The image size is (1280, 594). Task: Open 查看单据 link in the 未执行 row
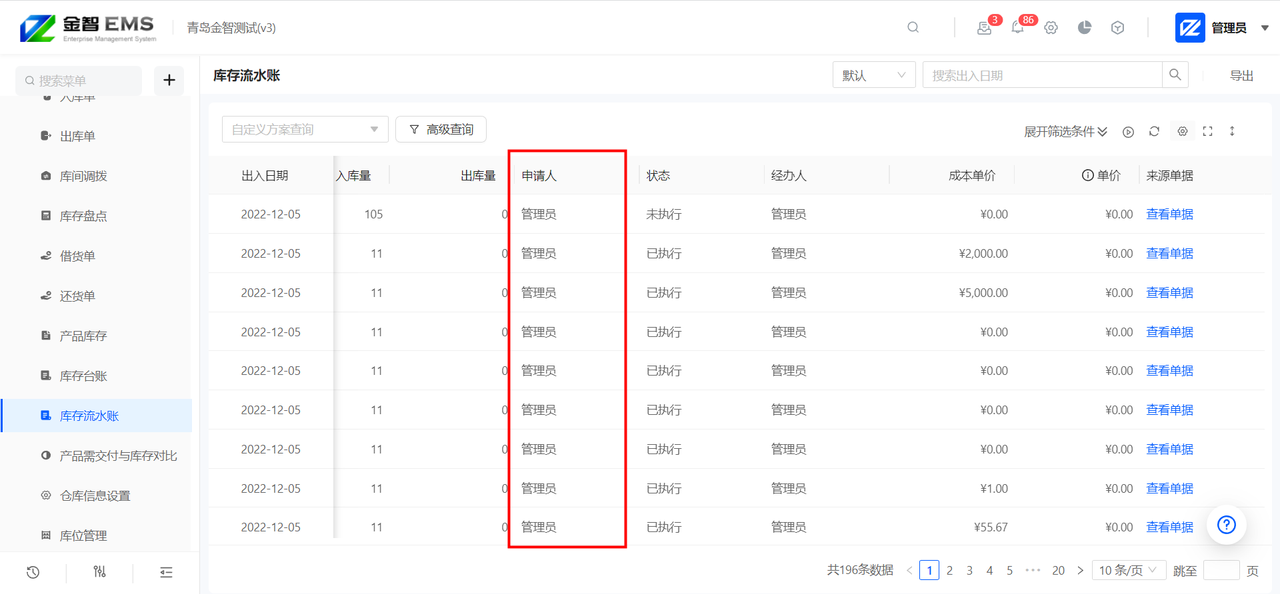point(1169,214)
